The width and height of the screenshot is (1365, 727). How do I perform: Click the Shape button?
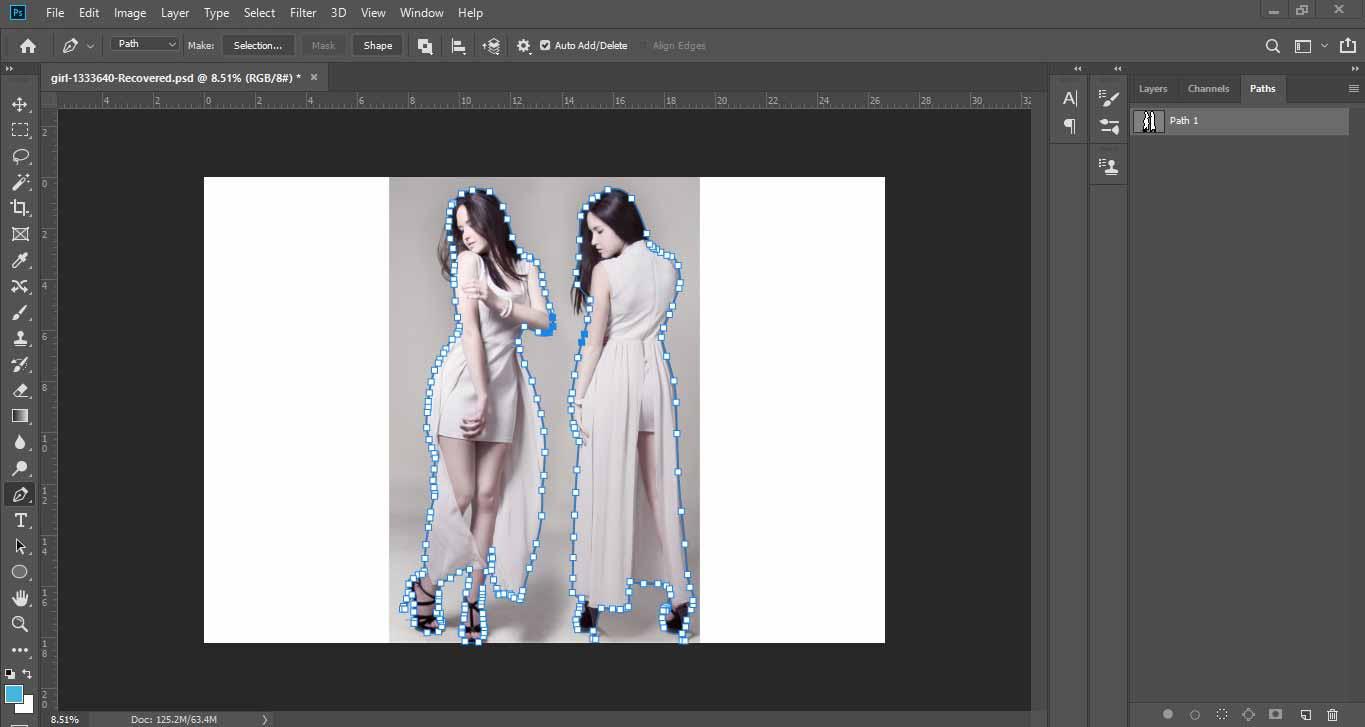tap(377, 45)
